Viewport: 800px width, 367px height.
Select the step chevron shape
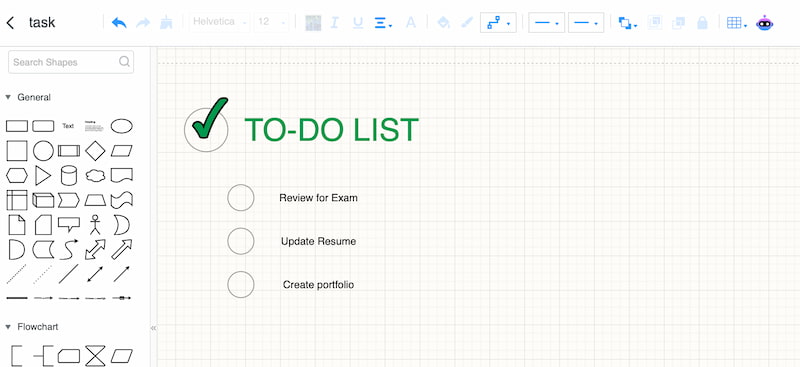[69, 200]
